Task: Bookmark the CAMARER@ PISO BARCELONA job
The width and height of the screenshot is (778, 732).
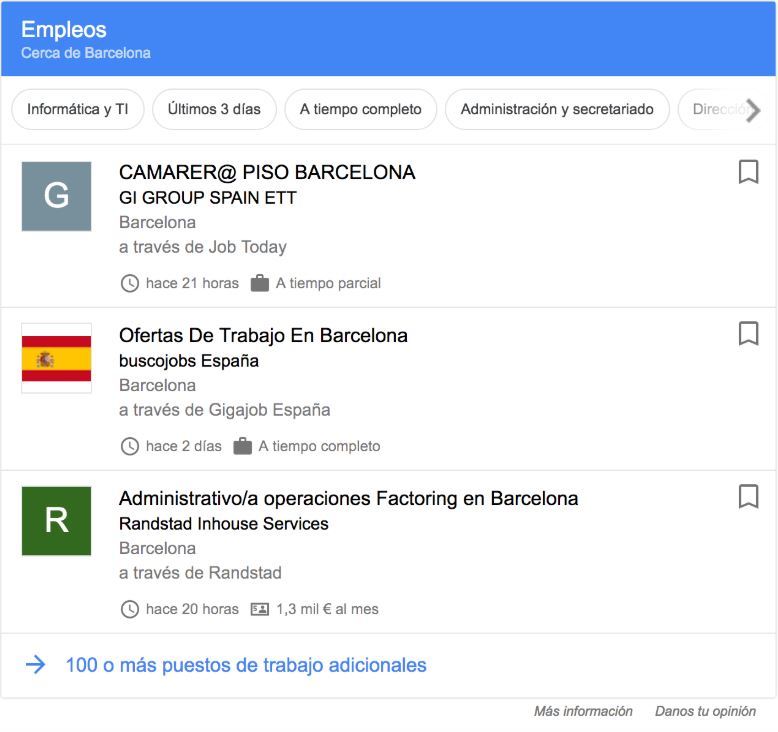Action: pos(748,172)
